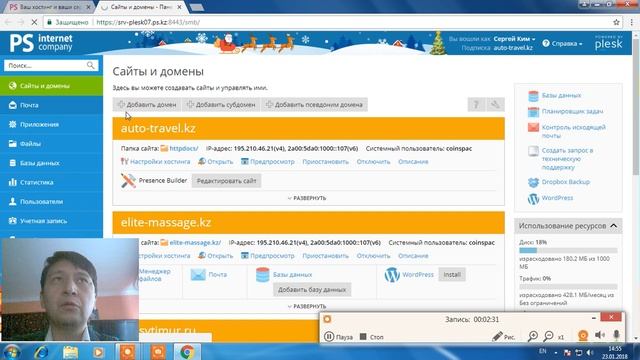The height and width of the screenshot is (360, 640).
Task: Click the Почта envelope icon for elite-massage.kz
Action: point(198,275)
